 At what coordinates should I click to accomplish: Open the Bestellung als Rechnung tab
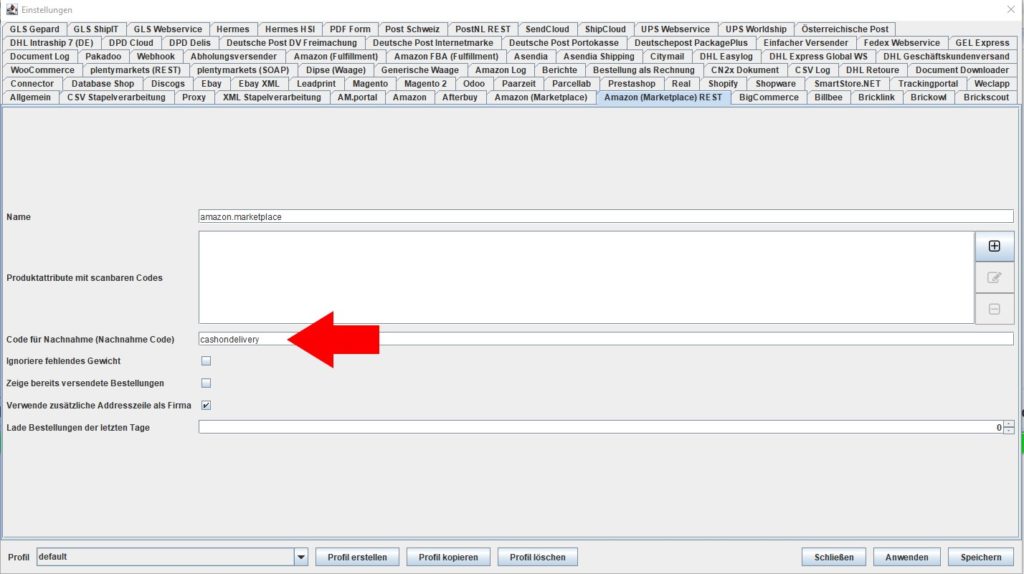[x=644, y=70]
